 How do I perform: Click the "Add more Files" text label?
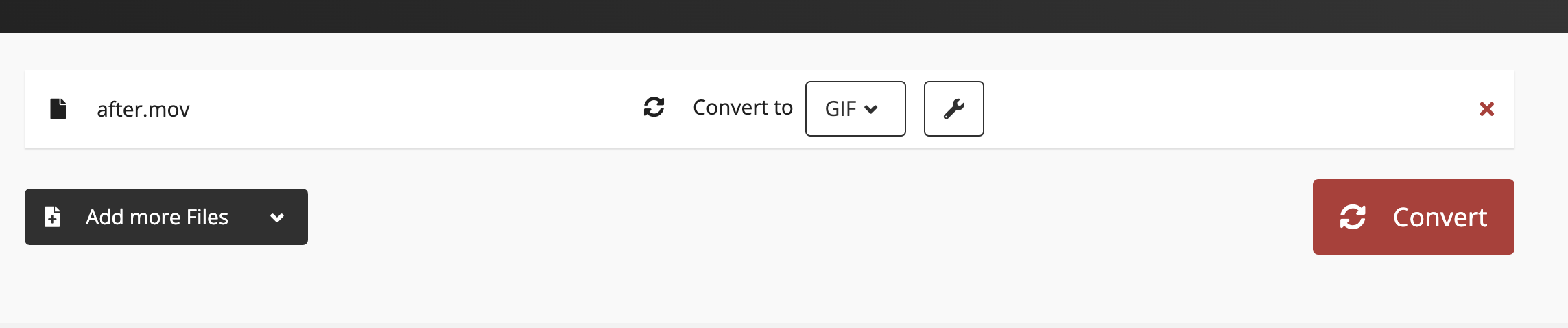pos(156,217)
